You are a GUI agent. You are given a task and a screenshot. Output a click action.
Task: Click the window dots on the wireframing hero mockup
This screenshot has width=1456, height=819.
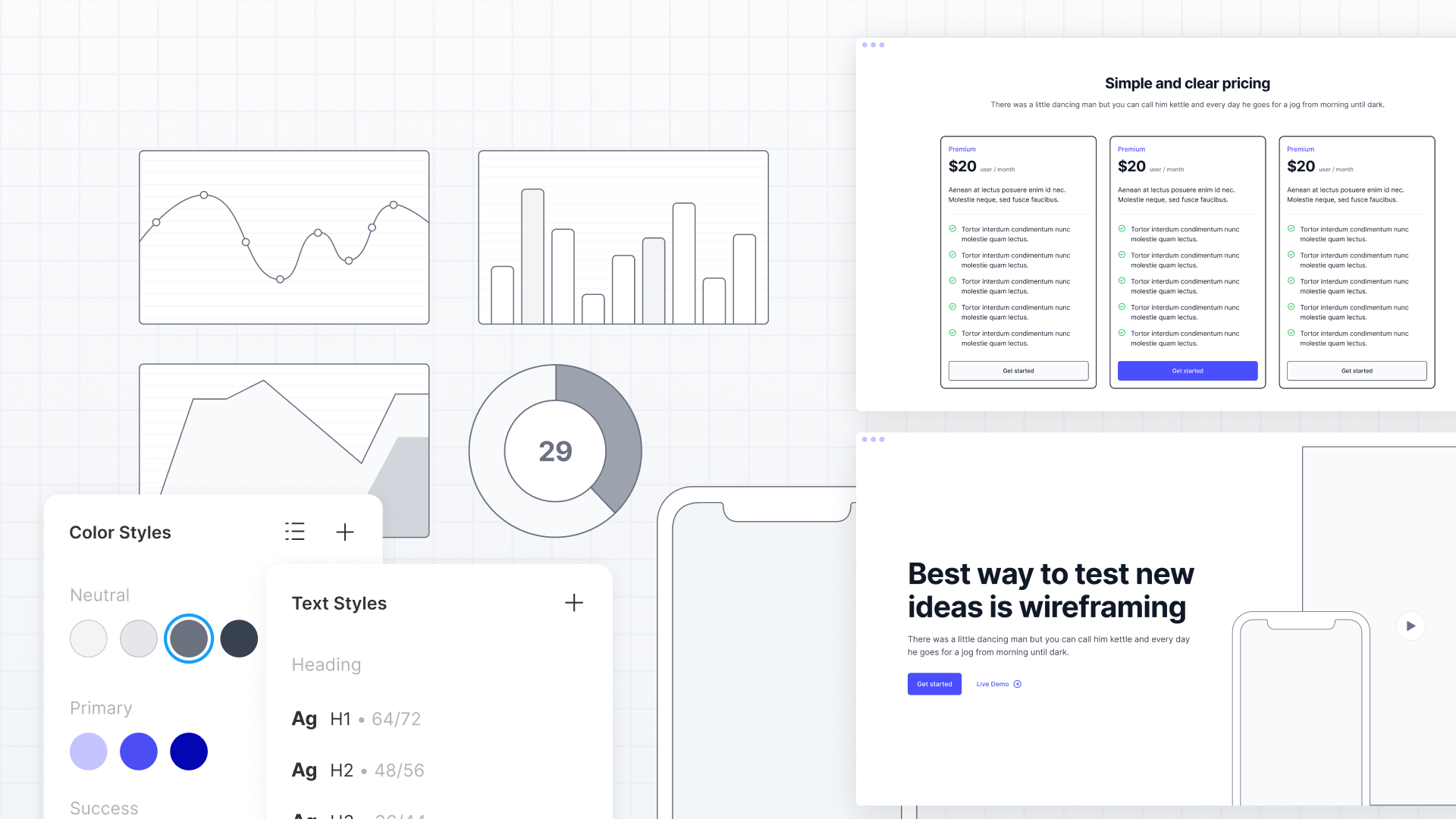click(x=874, y=439)
